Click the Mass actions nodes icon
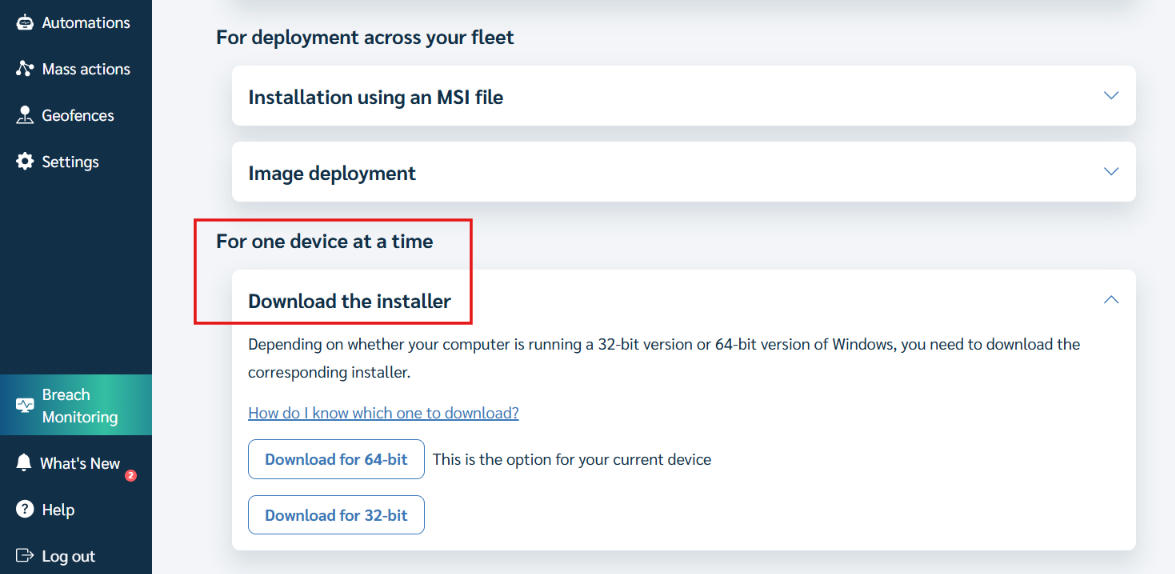1175x574 pixels. click(x=25, y=69)
